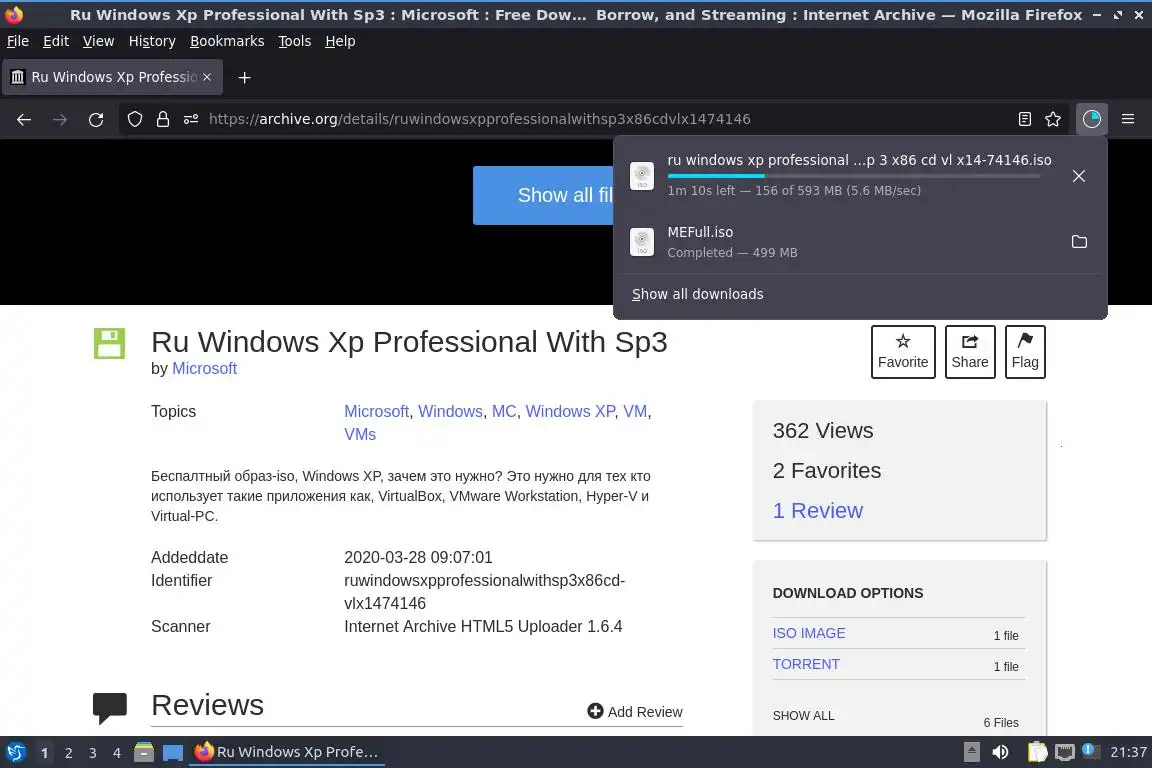Open the VMs topic link

(x=360, y=434)
